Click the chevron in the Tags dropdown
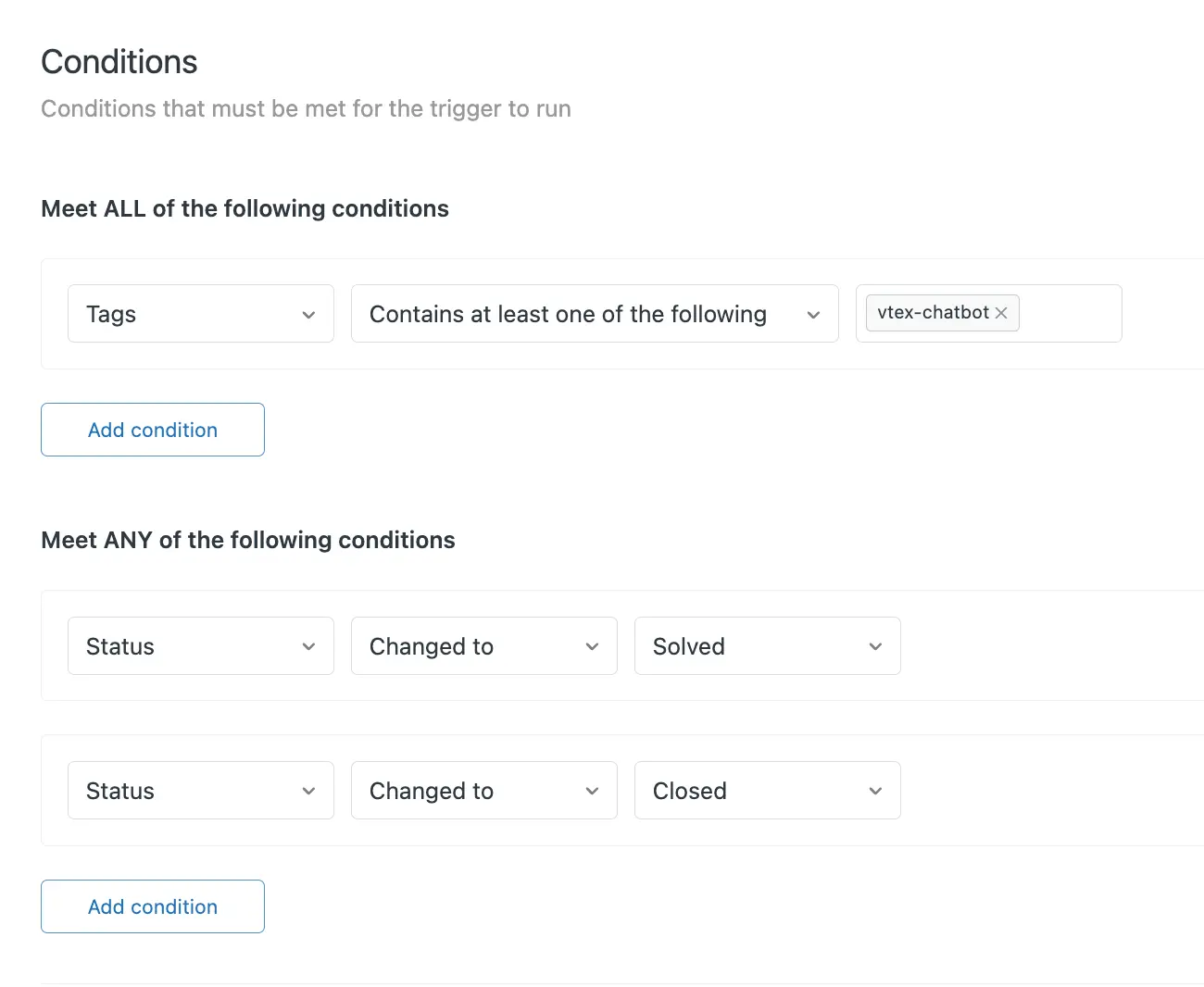Image resolution: width=1204 pixels, height=987 pixels. (309, 315)
